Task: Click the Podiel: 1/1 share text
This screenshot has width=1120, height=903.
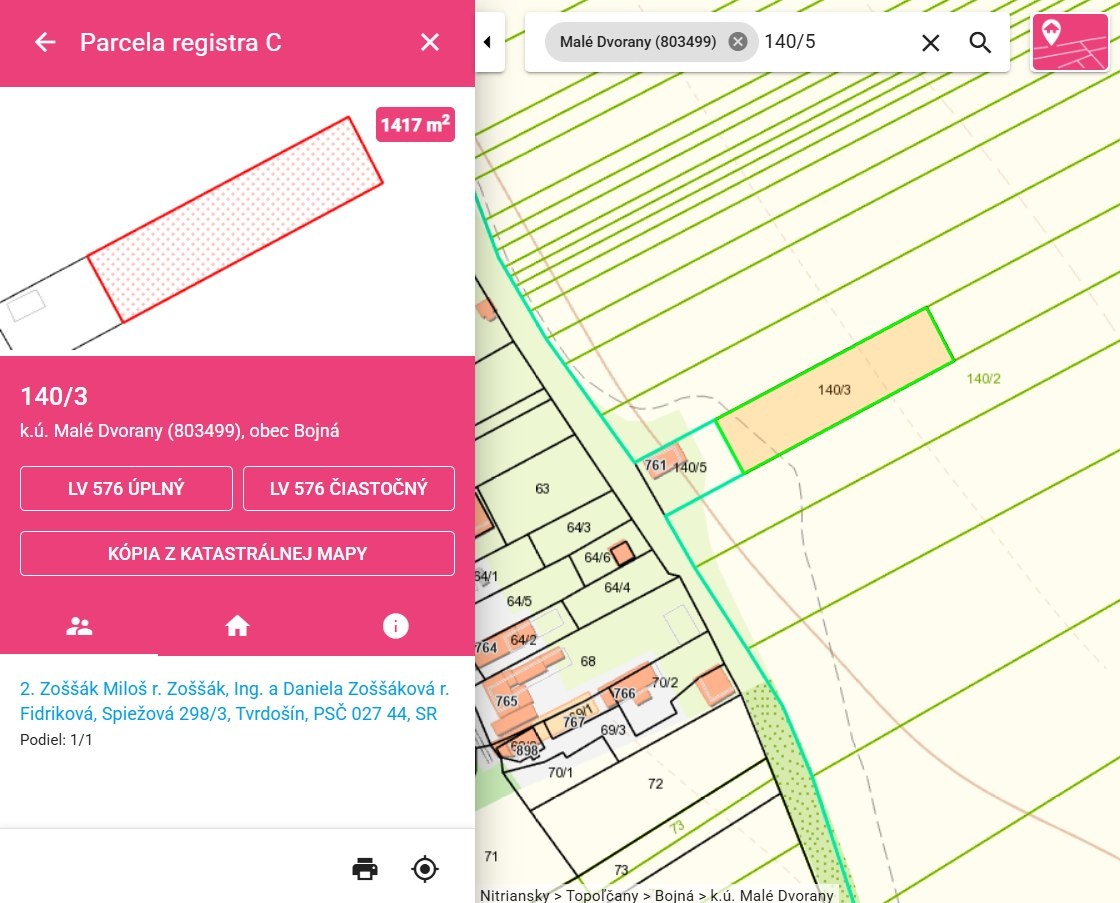Action: [x=56, y=740]
